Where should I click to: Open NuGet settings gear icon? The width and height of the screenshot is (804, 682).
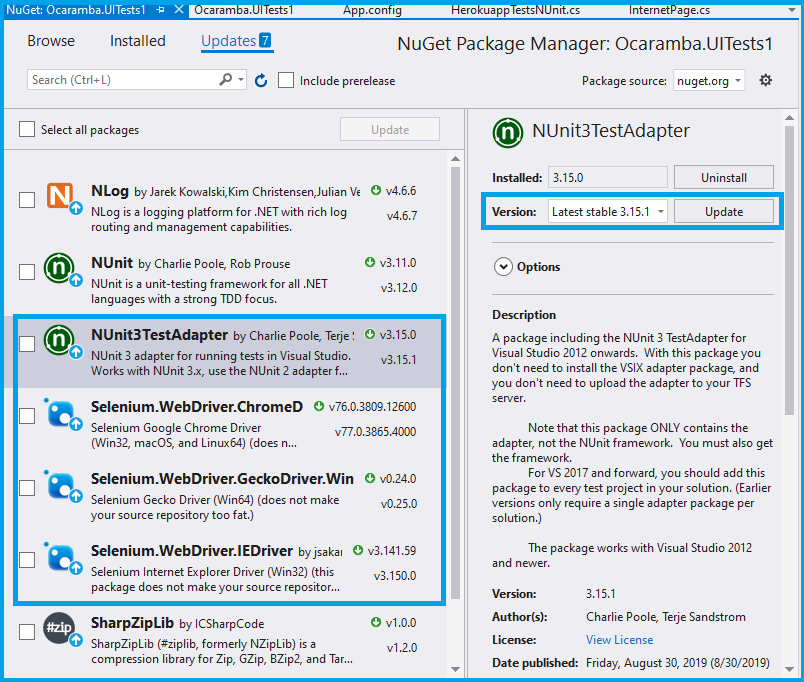(x=766, y=80)
